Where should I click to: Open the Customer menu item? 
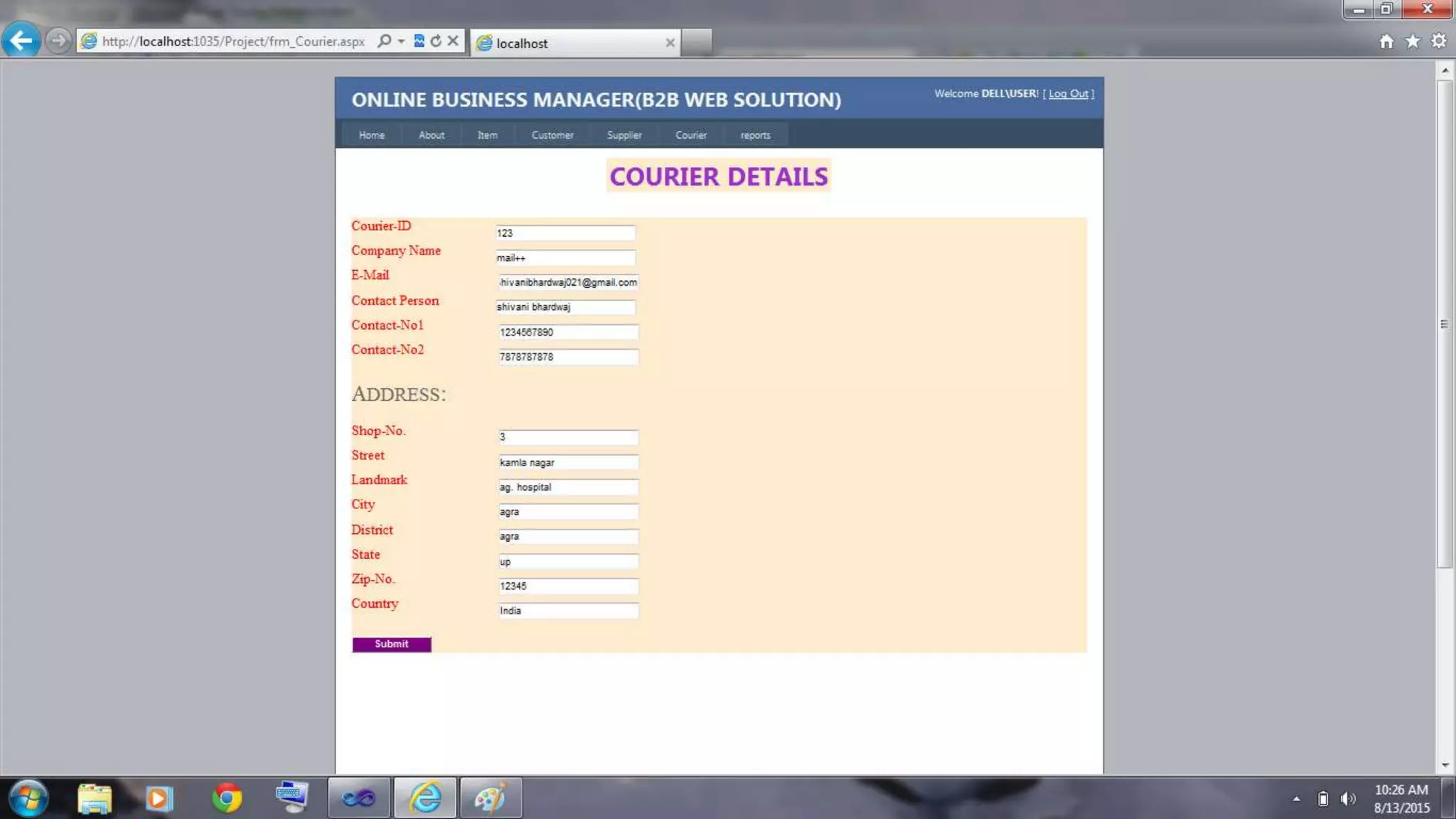pyautogui.click(x=552, y=135)
